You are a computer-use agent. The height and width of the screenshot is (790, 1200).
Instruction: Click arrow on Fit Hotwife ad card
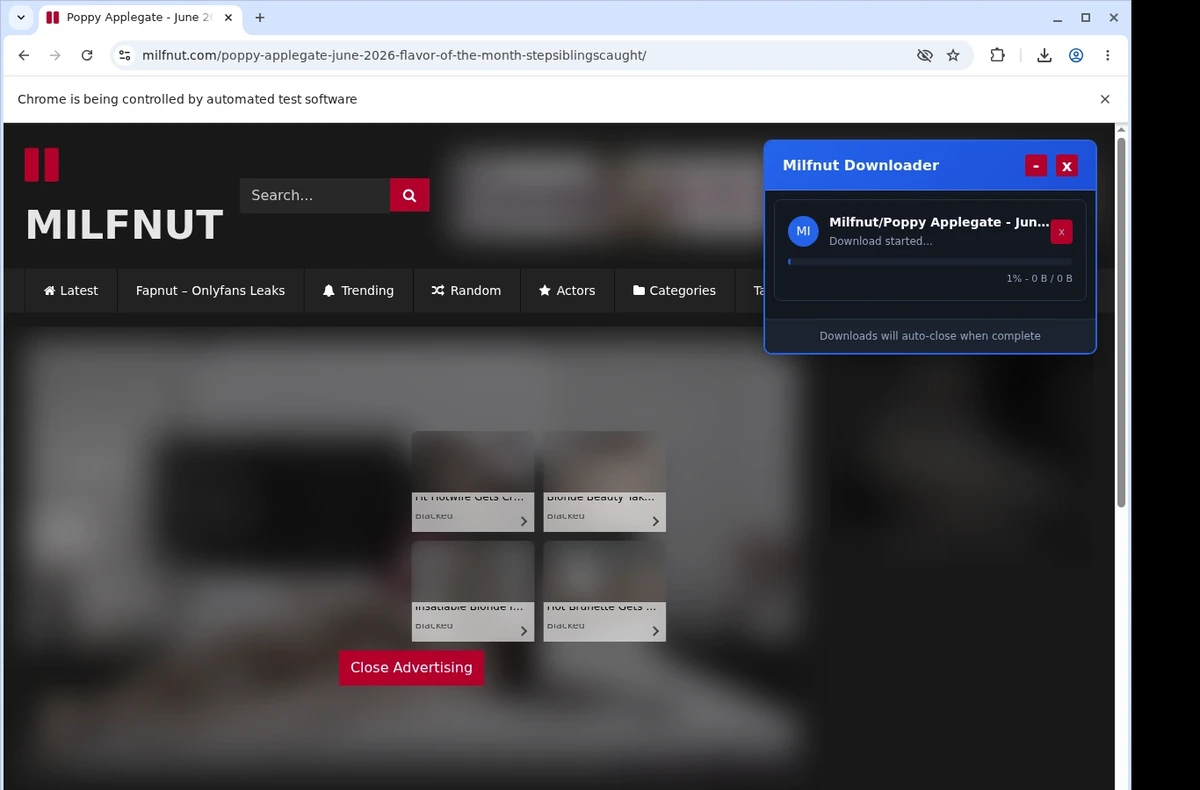(523, 521)
